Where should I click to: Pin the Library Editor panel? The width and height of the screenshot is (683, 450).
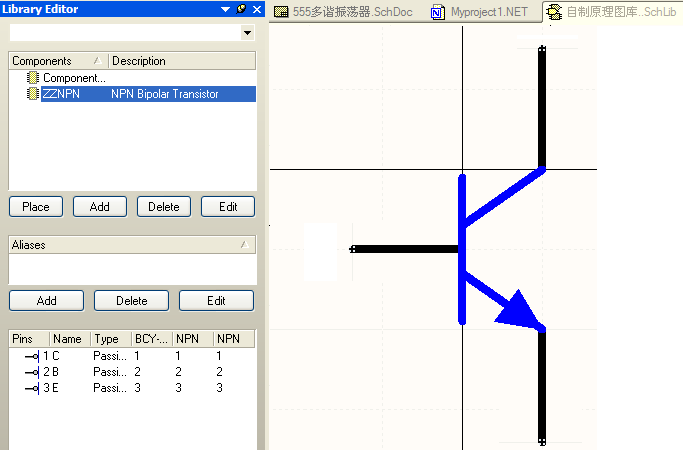(241, 9)
